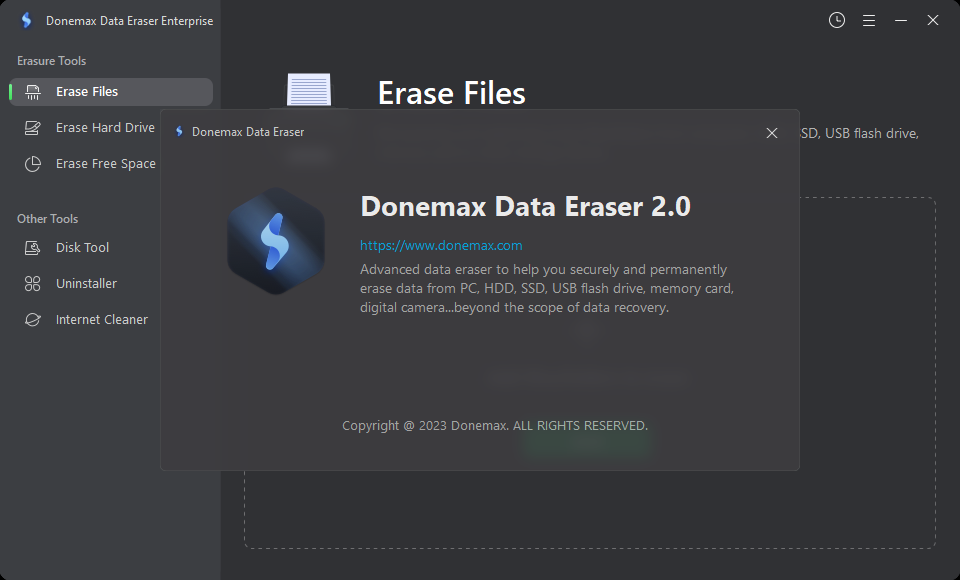Click the 'Erase Files' page heading
This screenshot has height=580, width=960.
point(452,93)
